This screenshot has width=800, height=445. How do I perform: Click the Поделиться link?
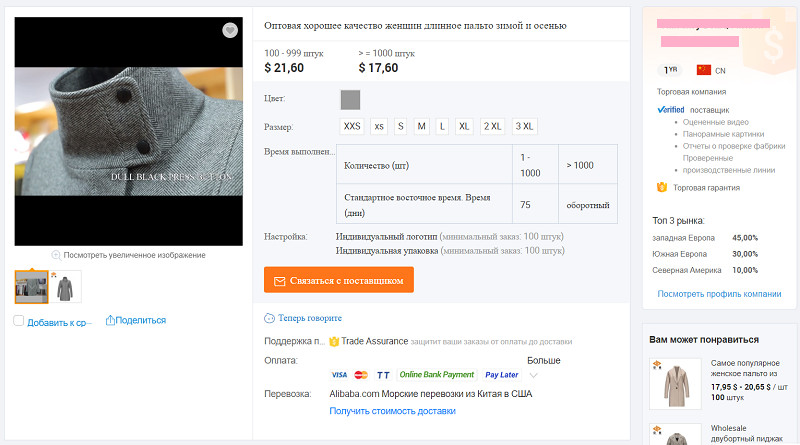coord(141,320)
